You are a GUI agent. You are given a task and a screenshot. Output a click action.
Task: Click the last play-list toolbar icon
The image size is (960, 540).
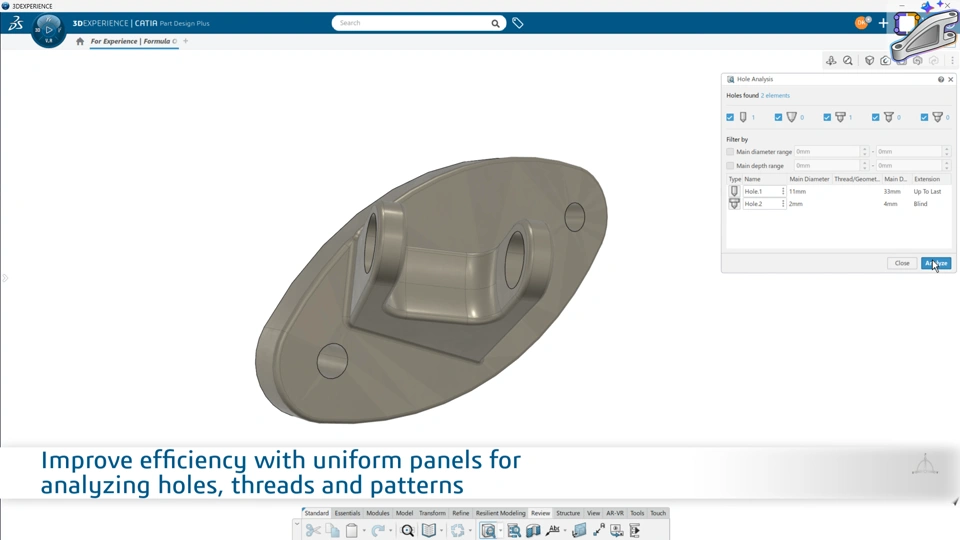635,530
